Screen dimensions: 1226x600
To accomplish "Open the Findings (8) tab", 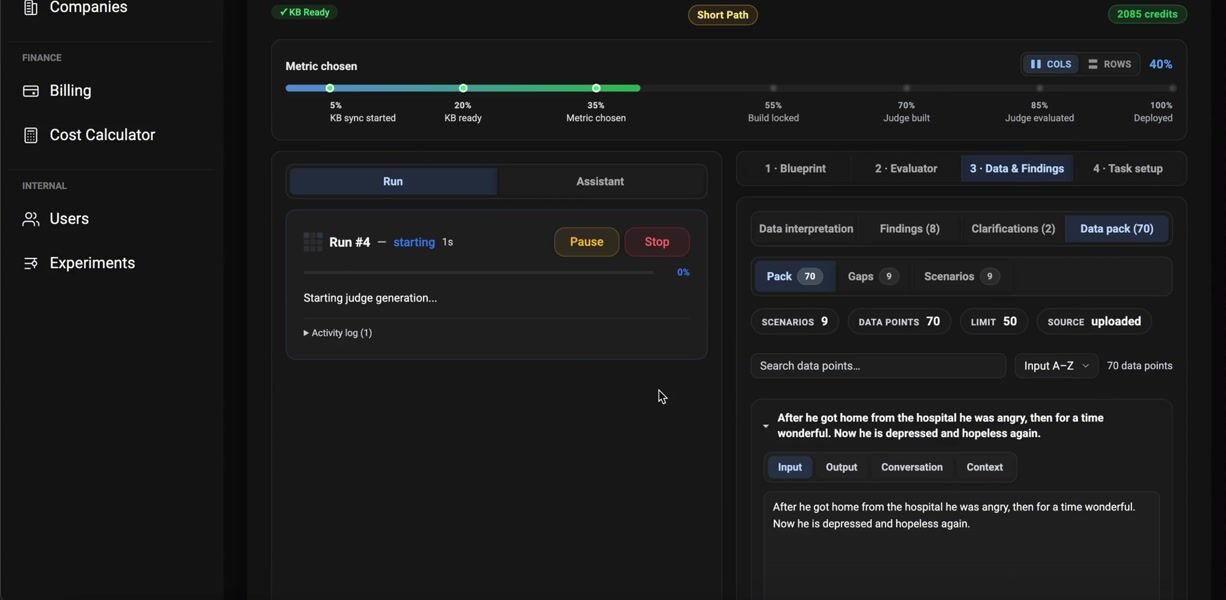I will (x=910, y=229).
